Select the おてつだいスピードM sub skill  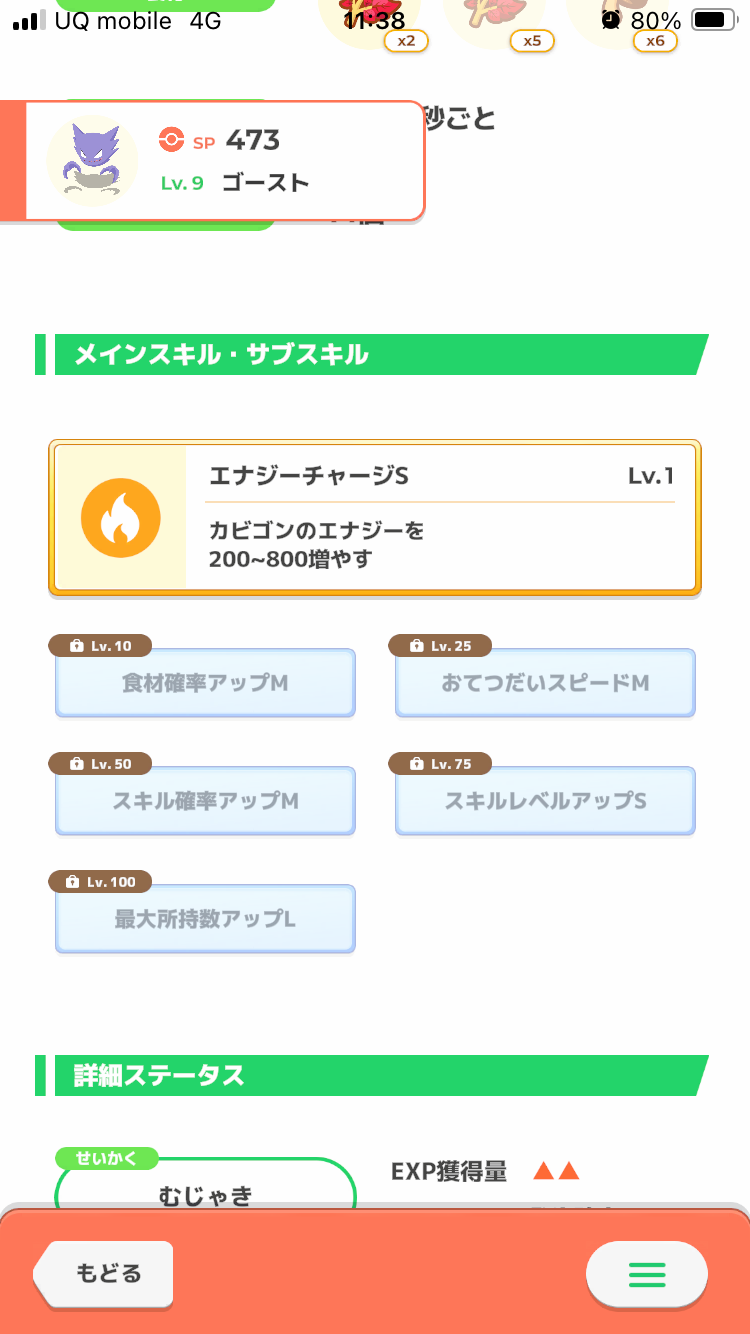coord(545,683)
